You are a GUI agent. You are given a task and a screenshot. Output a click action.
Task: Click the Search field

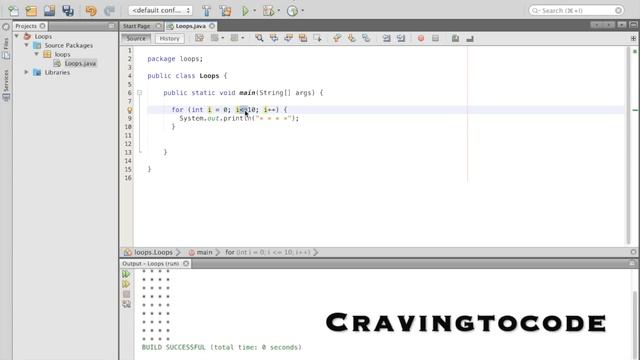[576, 10]
